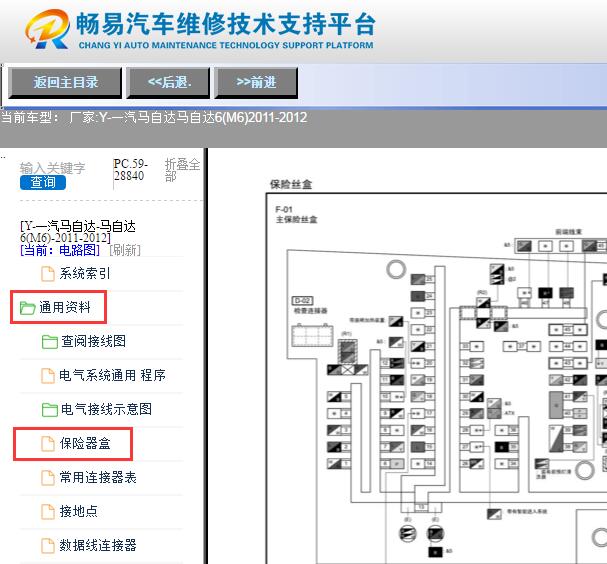Click the blue 查询 search button
The image size is (607, 564).
(43, 182)
